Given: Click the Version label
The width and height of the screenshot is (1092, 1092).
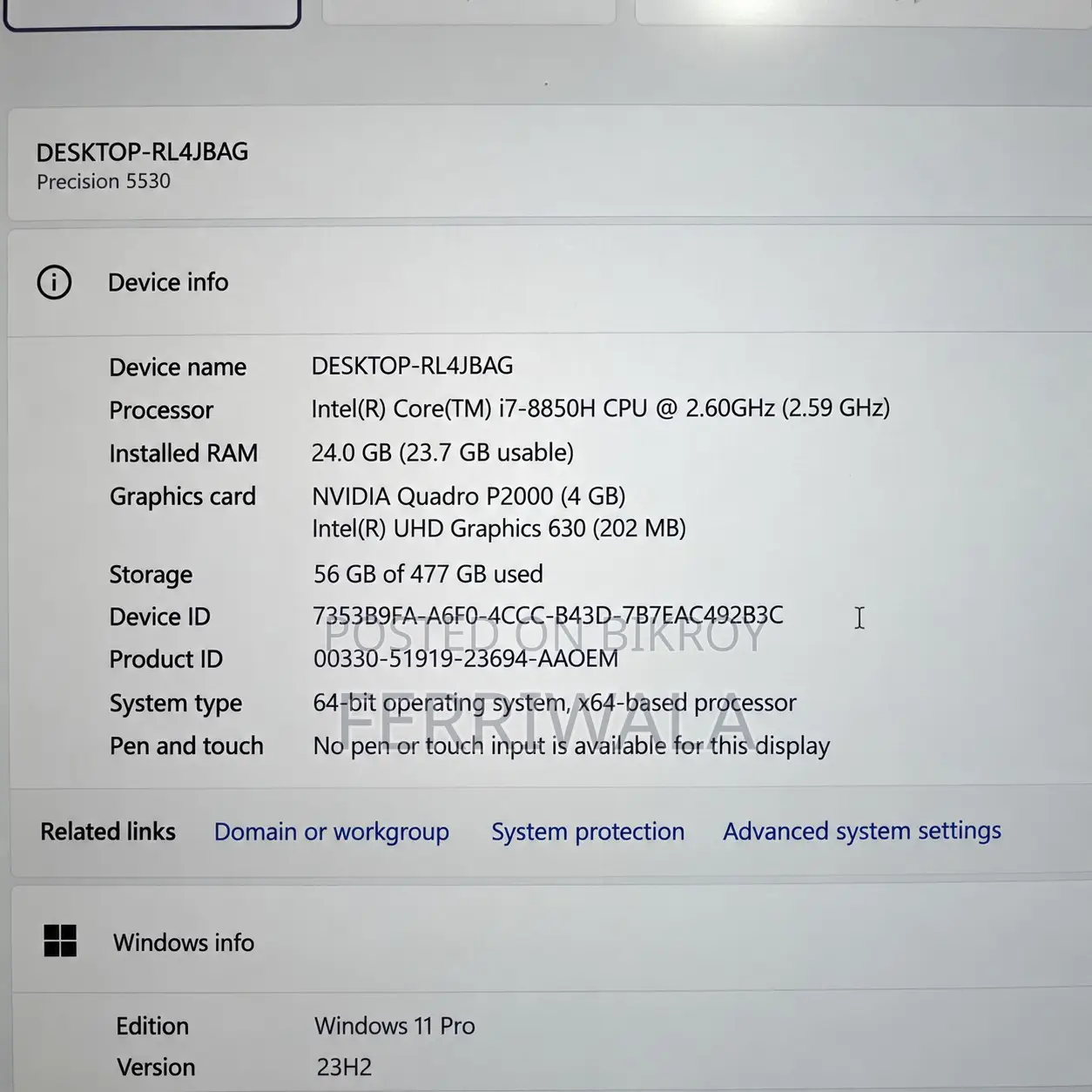Looking at the screenshot, I should [156, 1068].
